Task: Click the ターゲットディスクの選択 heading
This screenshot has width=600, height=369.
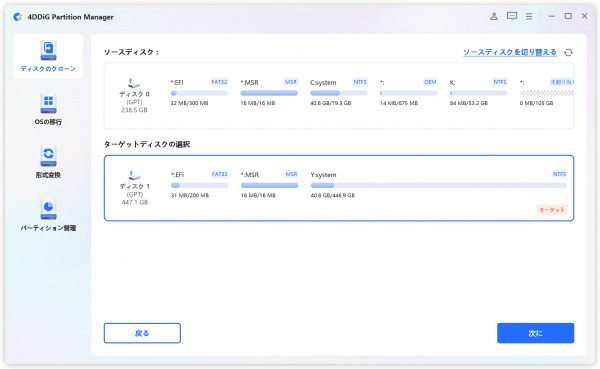Action: click(x=147, y=144)
